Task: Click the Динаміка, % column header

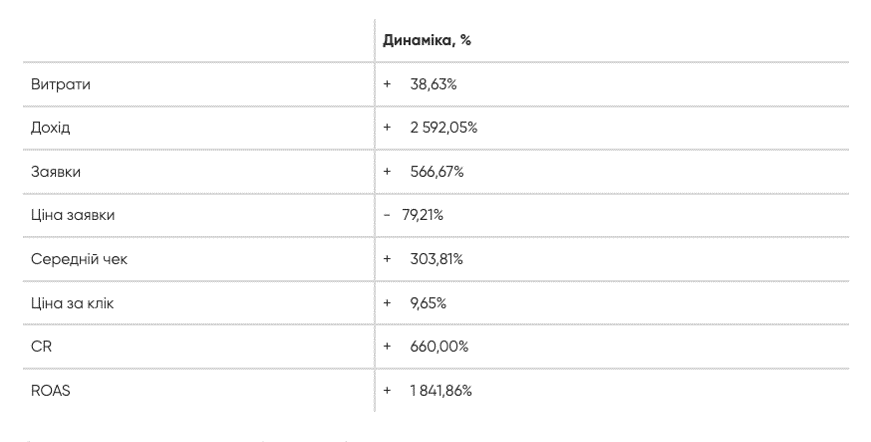Action: [427, 41]
